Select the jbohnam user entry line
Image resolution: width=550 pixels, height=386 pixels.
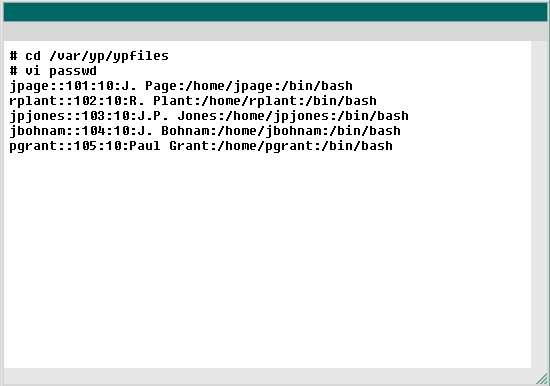coord(205,131)
